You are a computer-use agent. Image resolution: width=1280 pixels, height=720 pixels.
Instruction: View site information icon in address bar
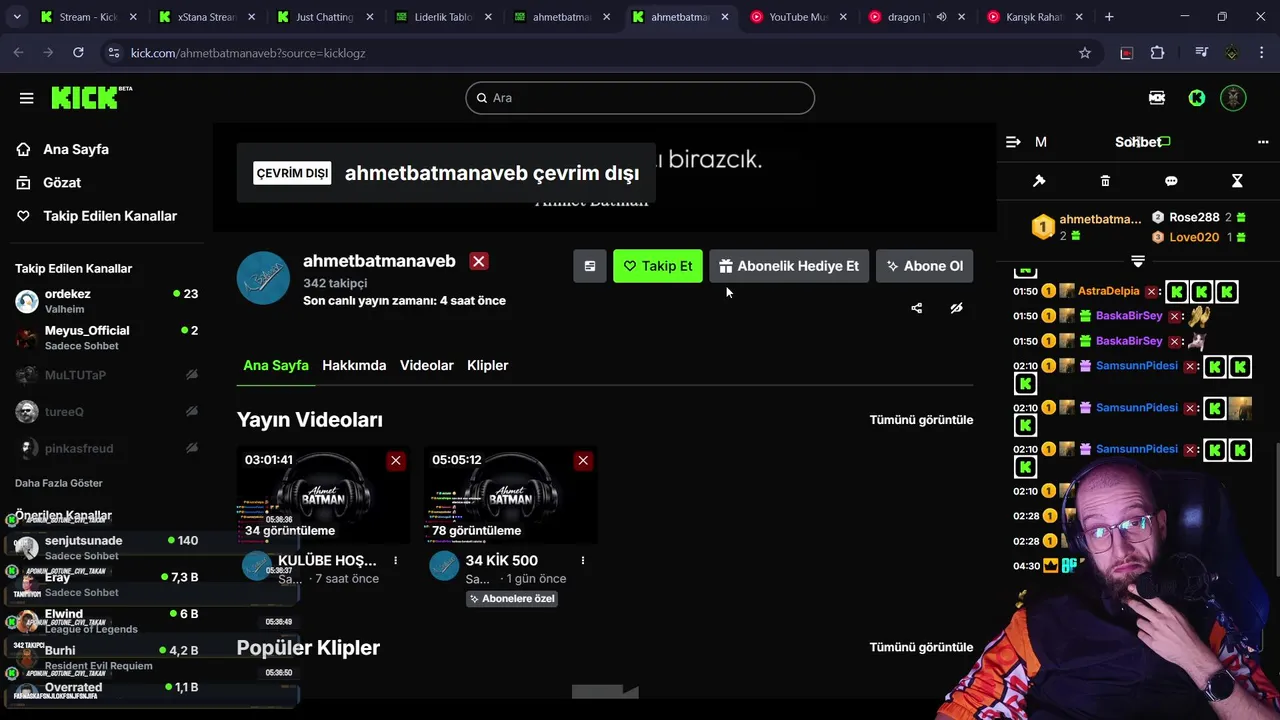coord(113,53)
